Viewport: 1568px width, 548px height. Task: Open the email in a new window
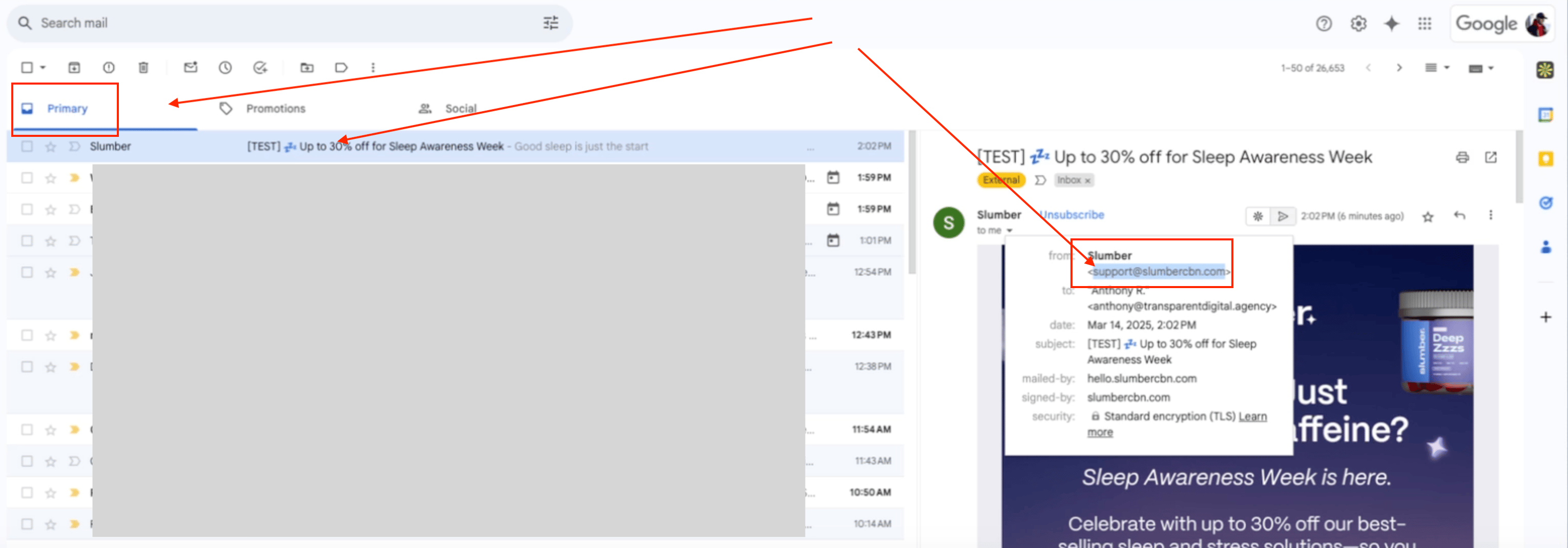coord(1491,158)
